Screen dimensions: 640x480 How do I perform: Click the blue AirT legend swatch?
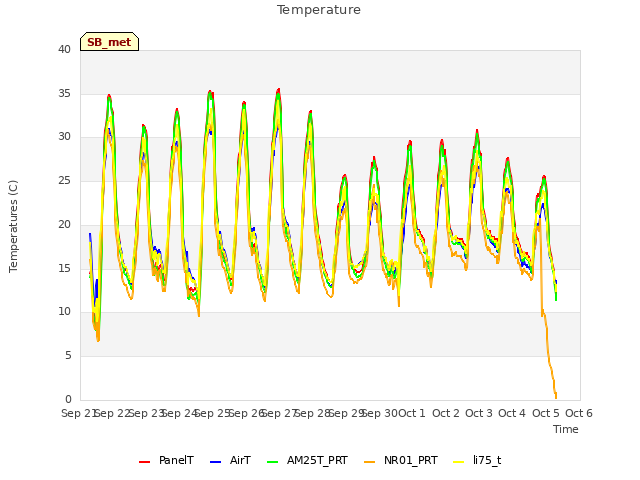216,462
